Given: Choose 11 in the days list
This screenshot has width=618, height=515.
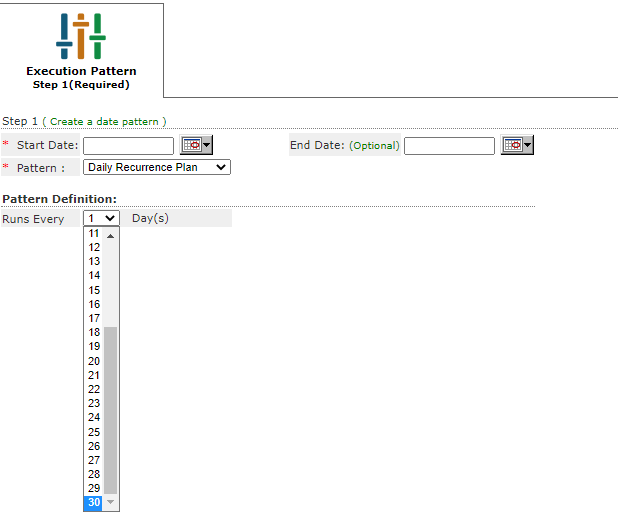Looking at the screenshot, I should [94, 233].
